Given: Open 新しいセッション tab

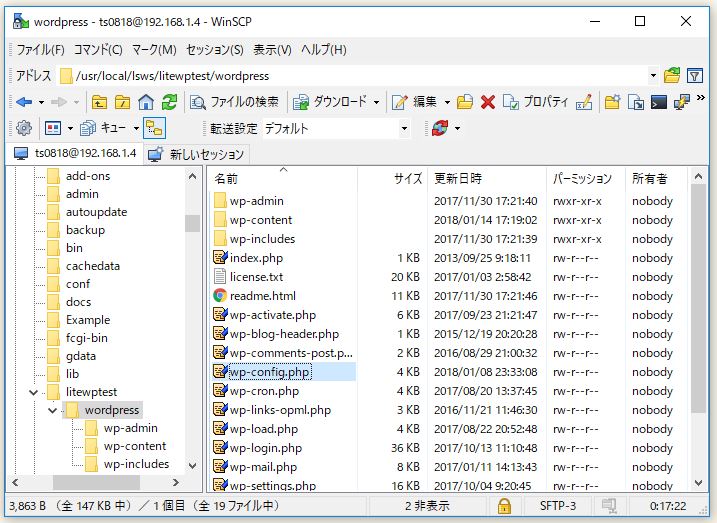Looking at the screenshot, I should tap(197, 155).
